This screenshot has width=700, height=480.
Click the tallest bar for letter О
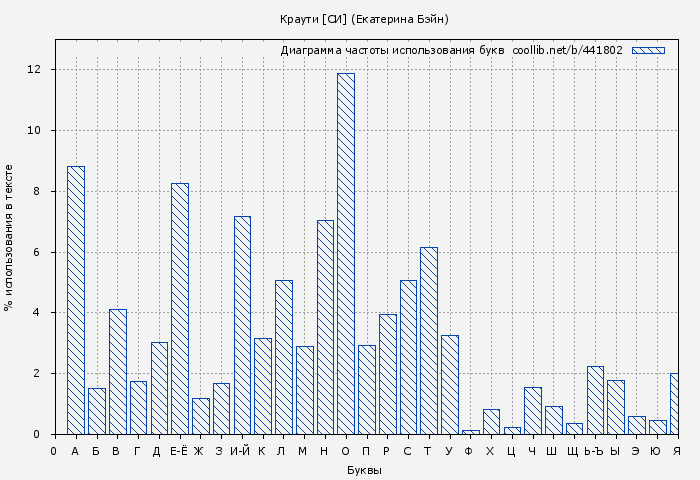[x=346, y=254]
